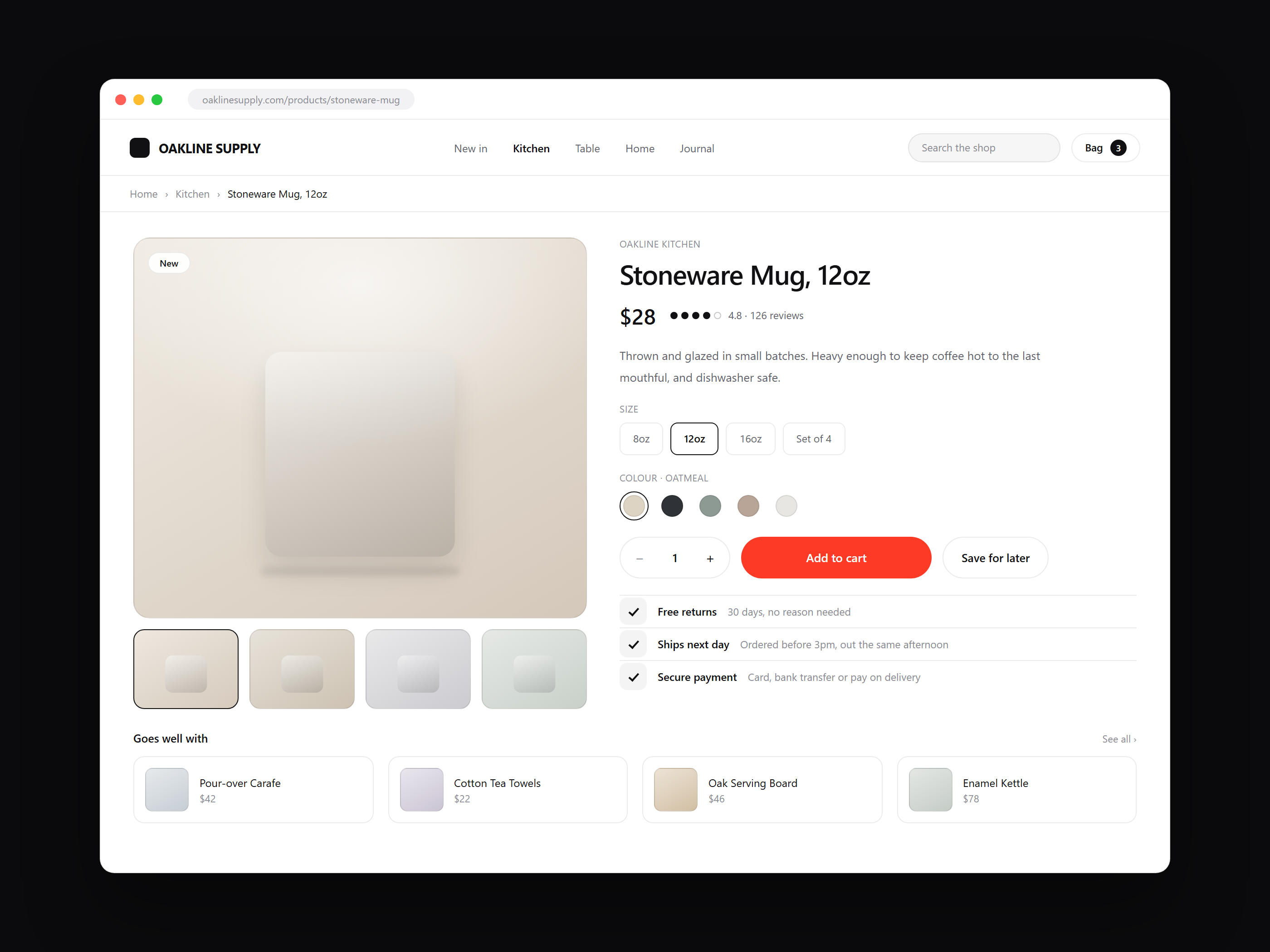Choose the sage green colour swatch
This screenshot has height=952, width=1270.
pos(710,505)
